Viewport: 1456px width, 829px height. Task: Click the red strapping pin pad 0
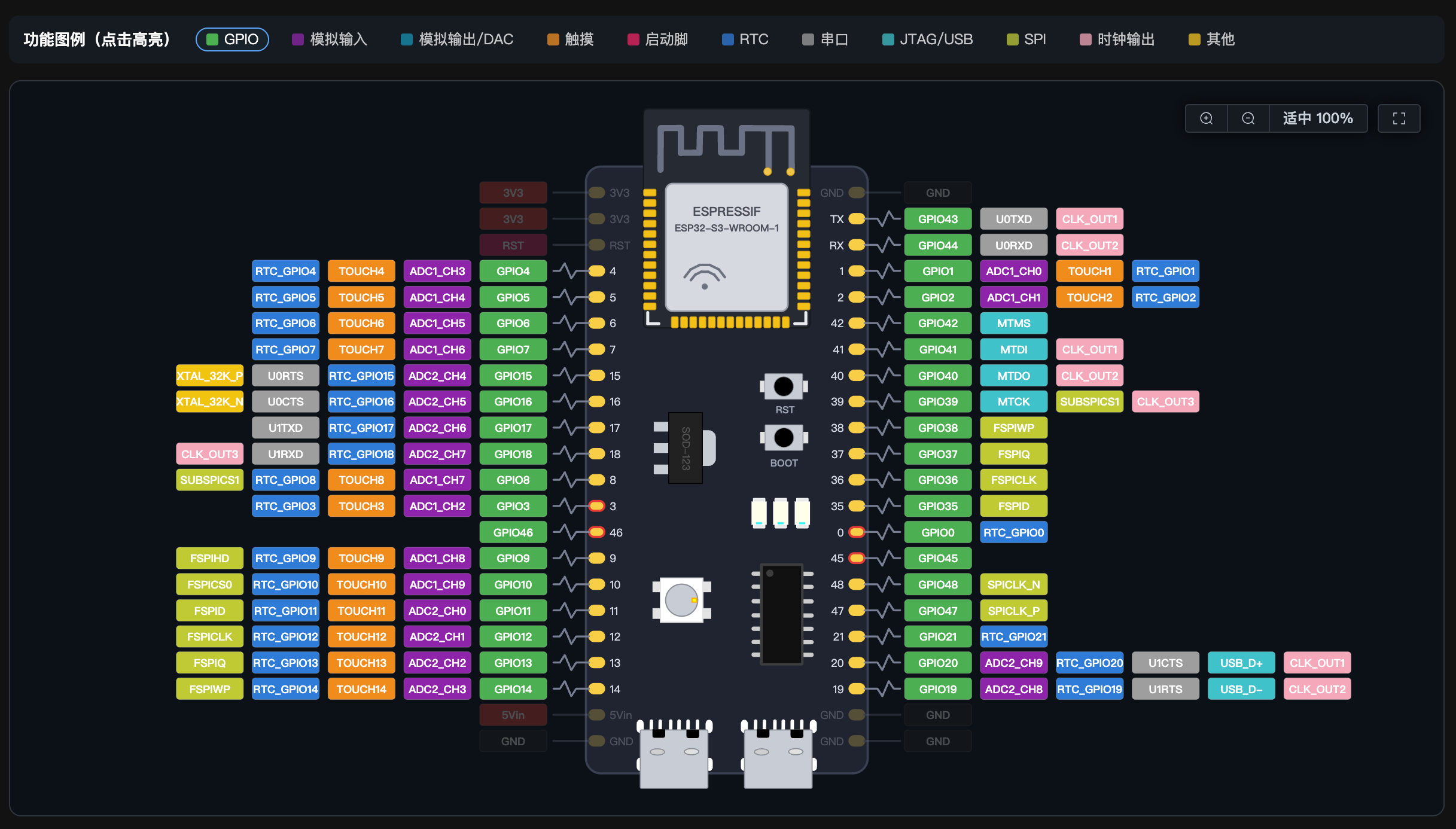[857, 532]
